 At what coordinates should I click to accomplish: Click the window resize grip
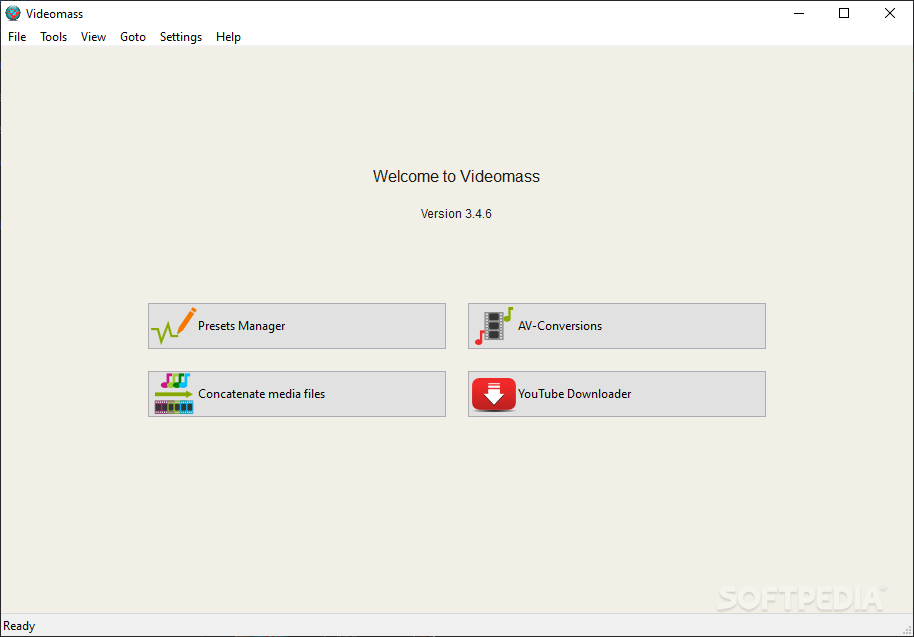click(x=907, y=630)
